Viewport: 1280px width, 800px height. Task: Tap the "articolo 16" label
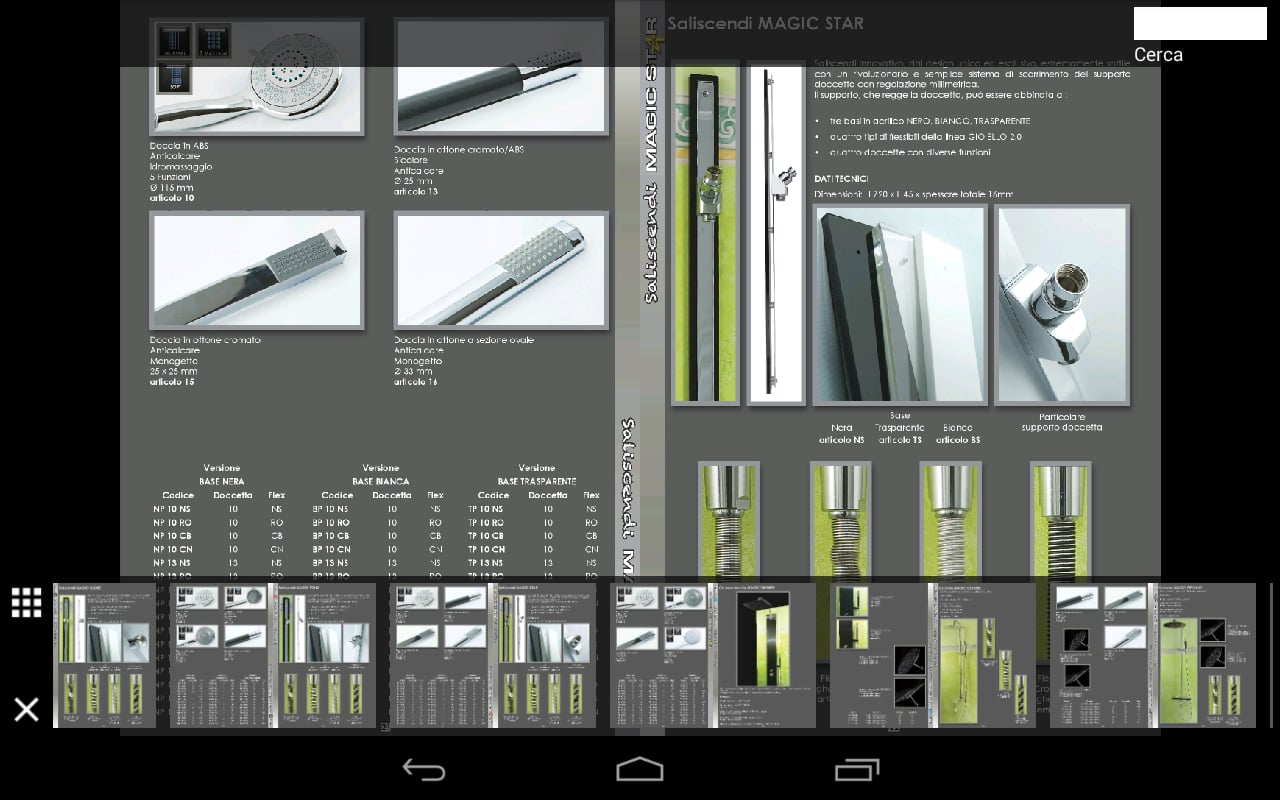click(416, 382)
